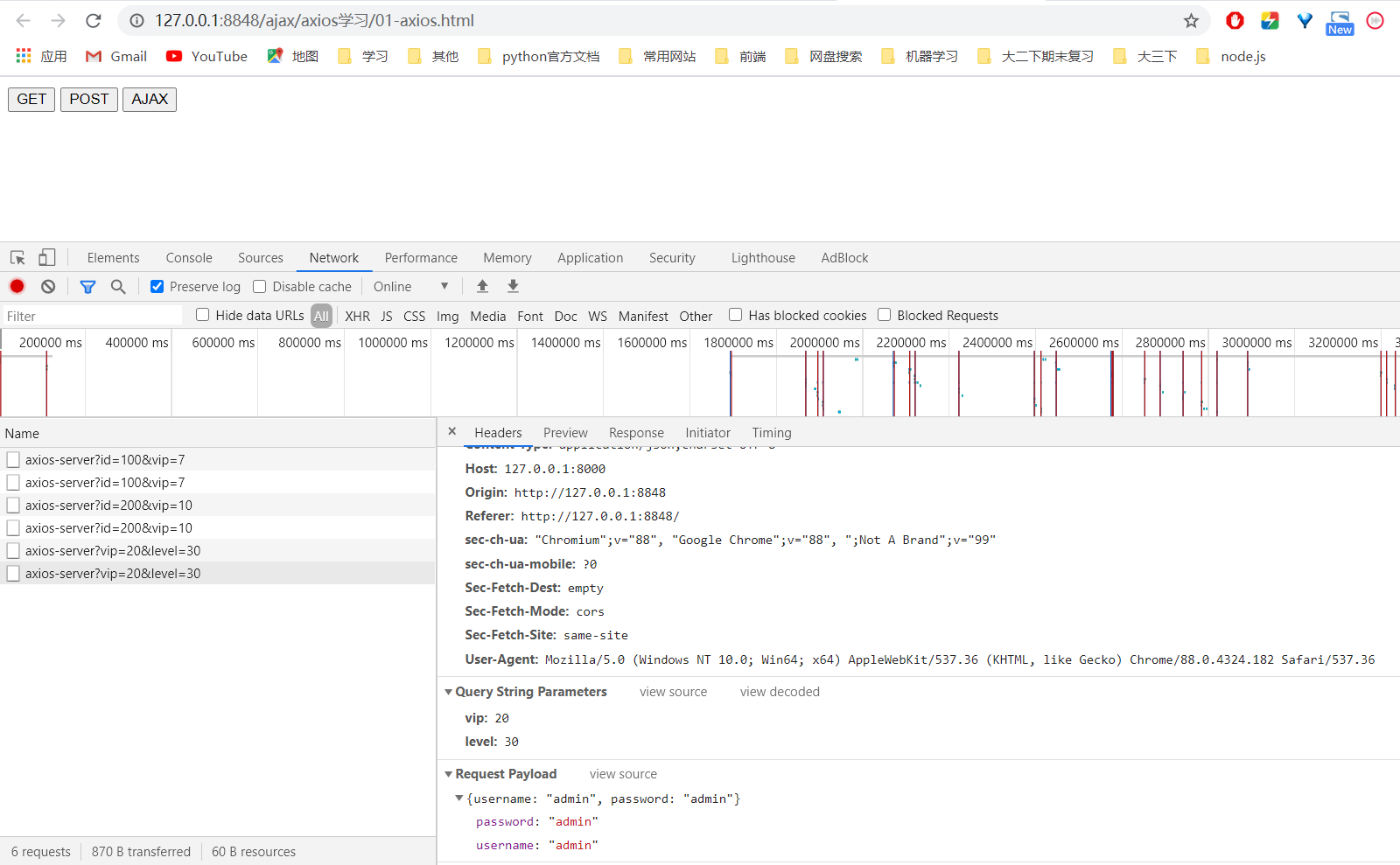
Task: Open the Lighthouse tab
Action: click(763, 258)
